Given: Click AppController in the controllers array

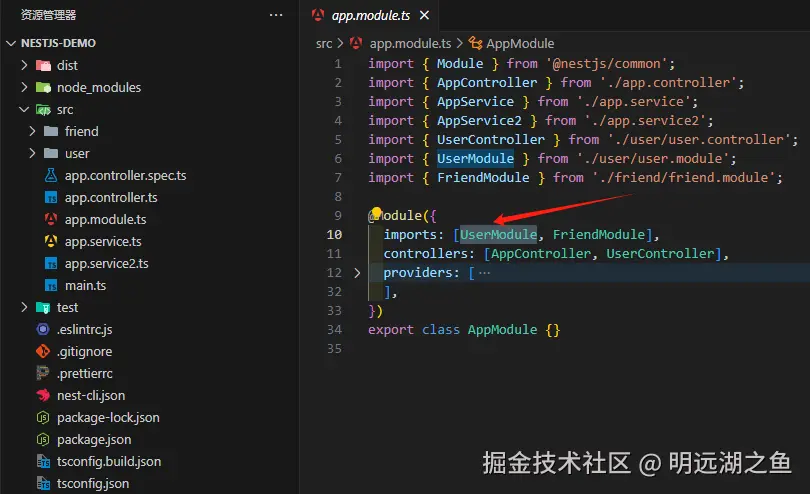Looking at the screenshot, I should click(x=541, y=254).
